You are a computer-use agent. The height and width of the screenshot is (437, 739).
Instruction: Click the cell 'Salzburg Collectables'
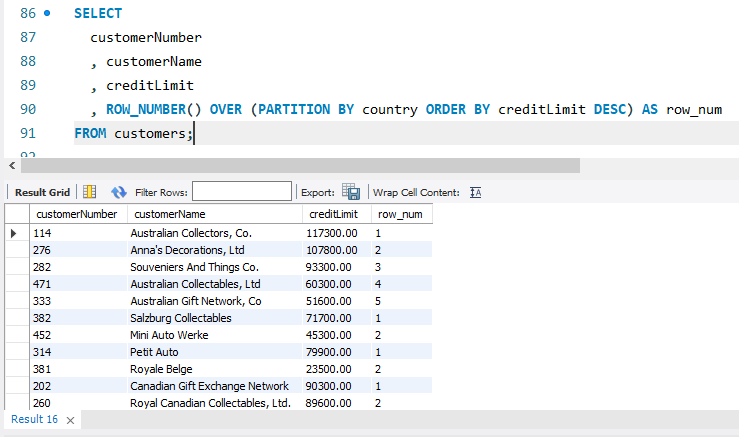click(x=214, y=318)
